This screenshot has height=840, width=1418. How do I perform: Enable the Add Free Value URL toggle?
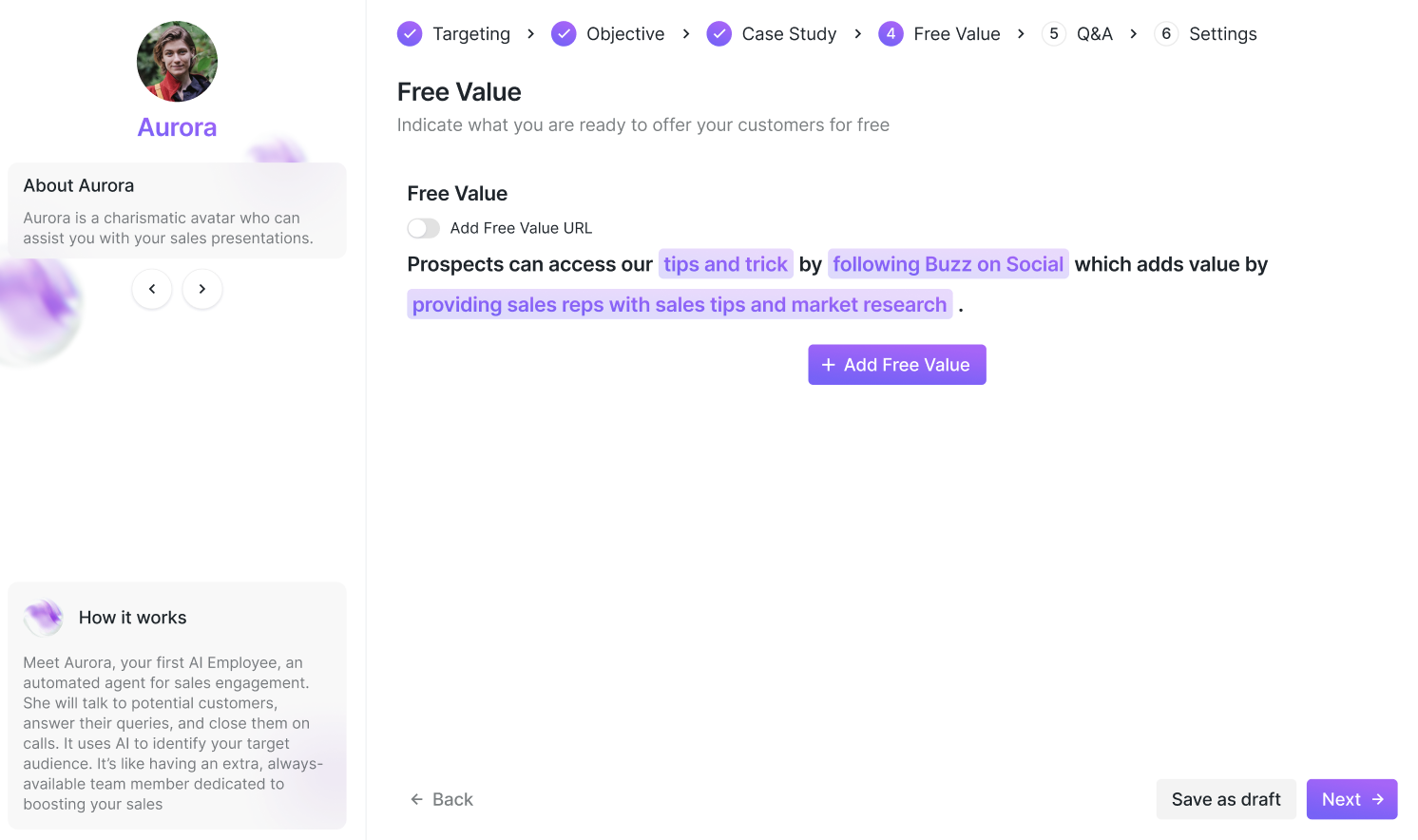point(424,228)
